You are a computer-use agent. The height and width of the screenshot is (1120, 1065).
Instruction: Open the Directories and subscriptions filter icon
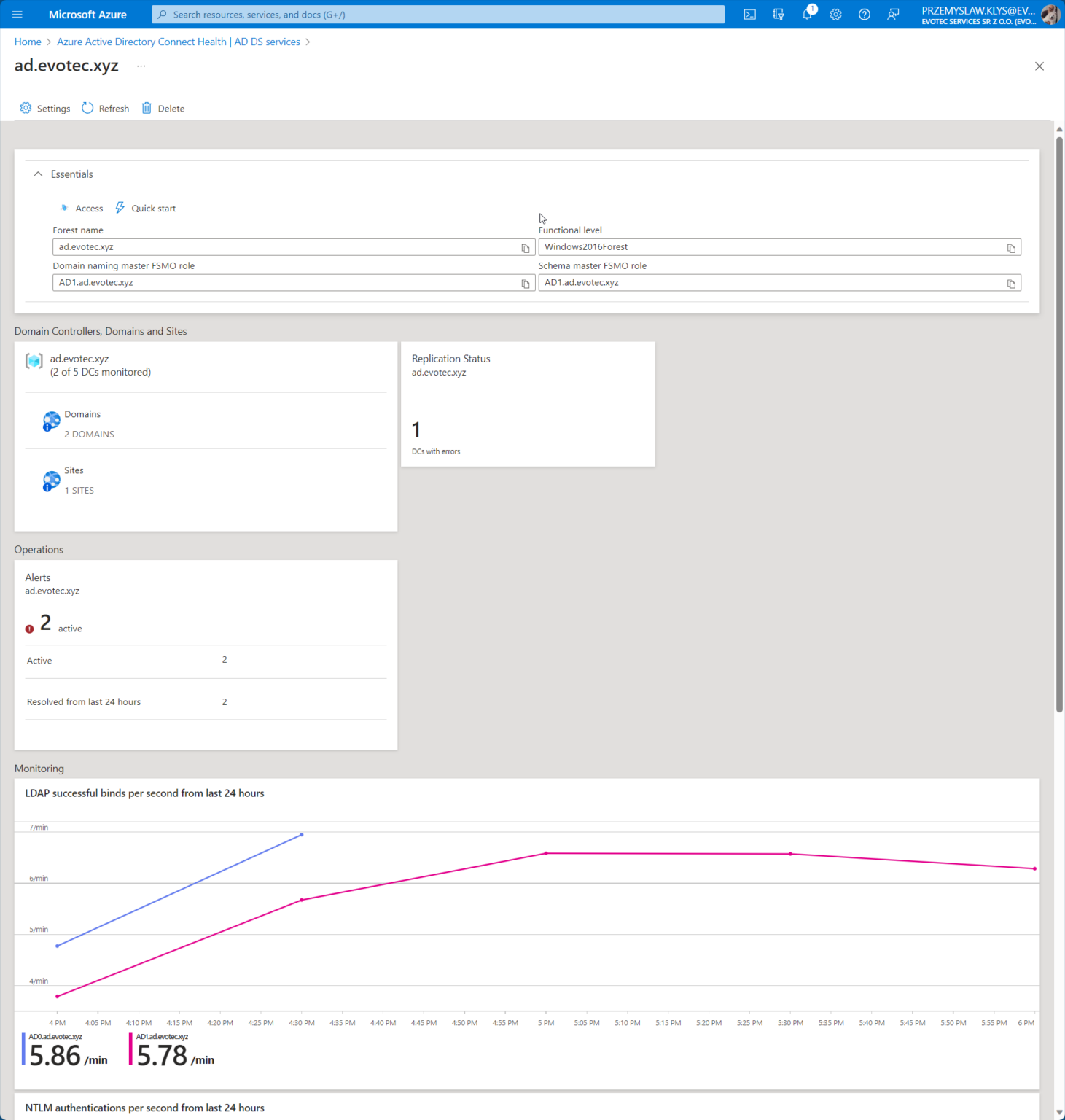click(779, 14)
